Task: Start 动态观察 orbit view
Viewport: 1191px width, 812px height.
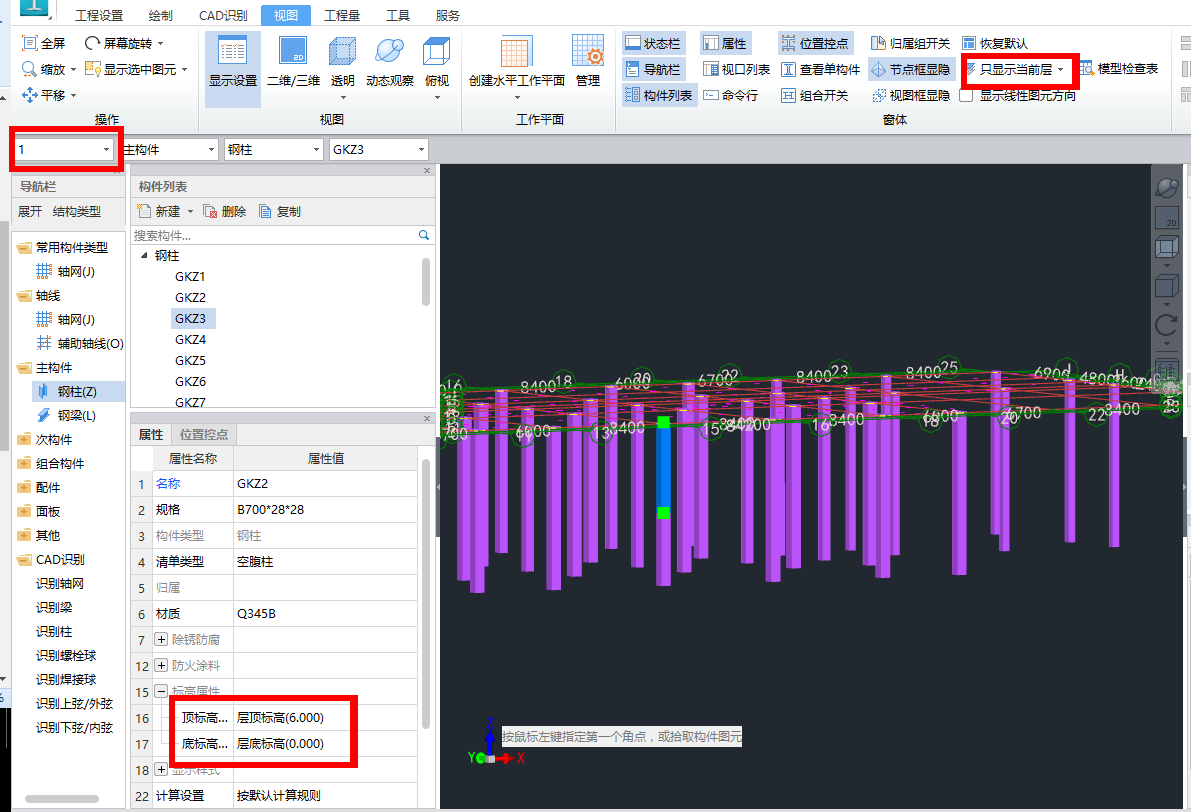Action: 390,63
